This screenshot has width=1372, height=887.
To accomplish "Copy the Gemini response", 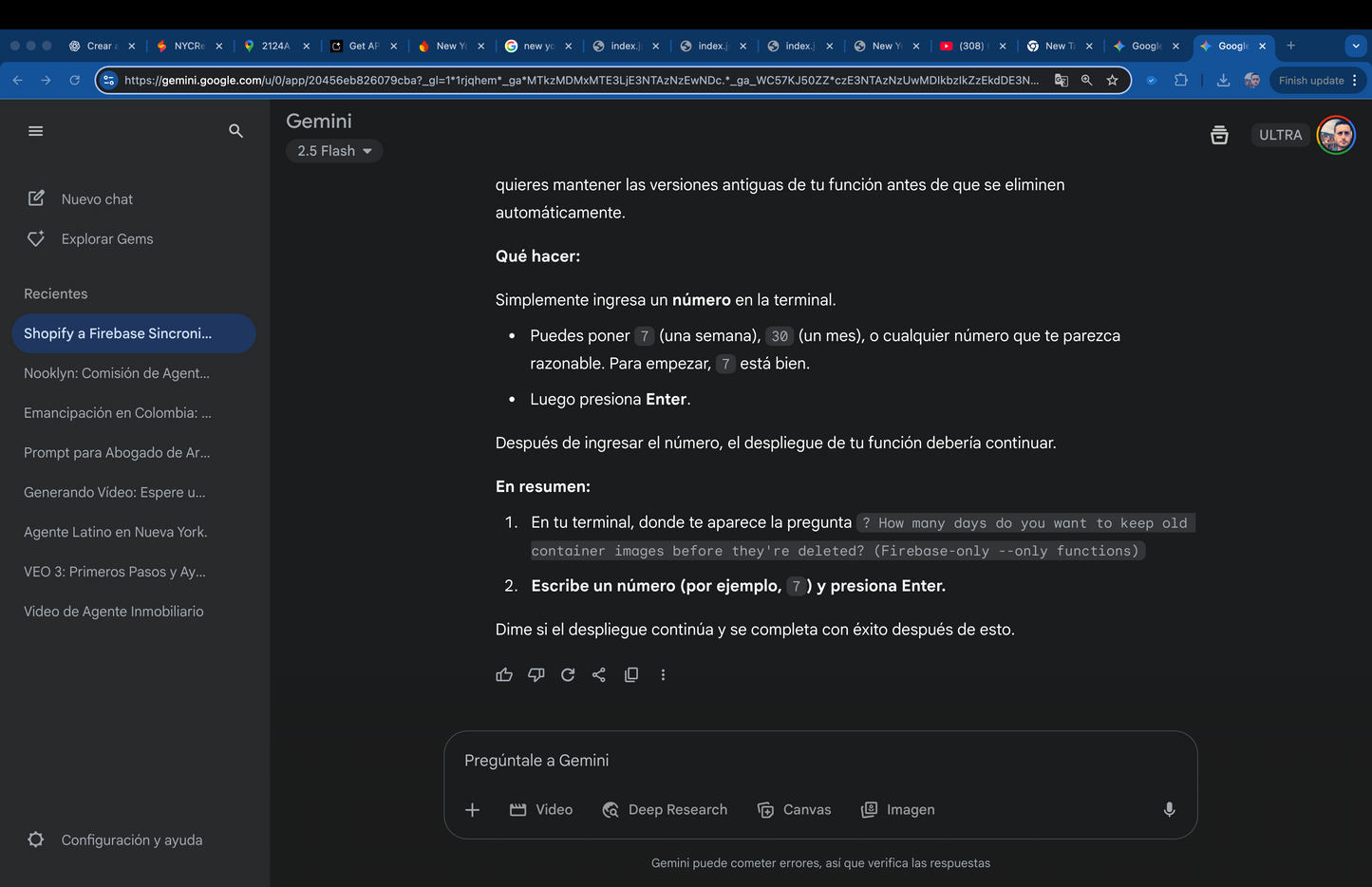I will pyautogui.click(x=631, y=674).
